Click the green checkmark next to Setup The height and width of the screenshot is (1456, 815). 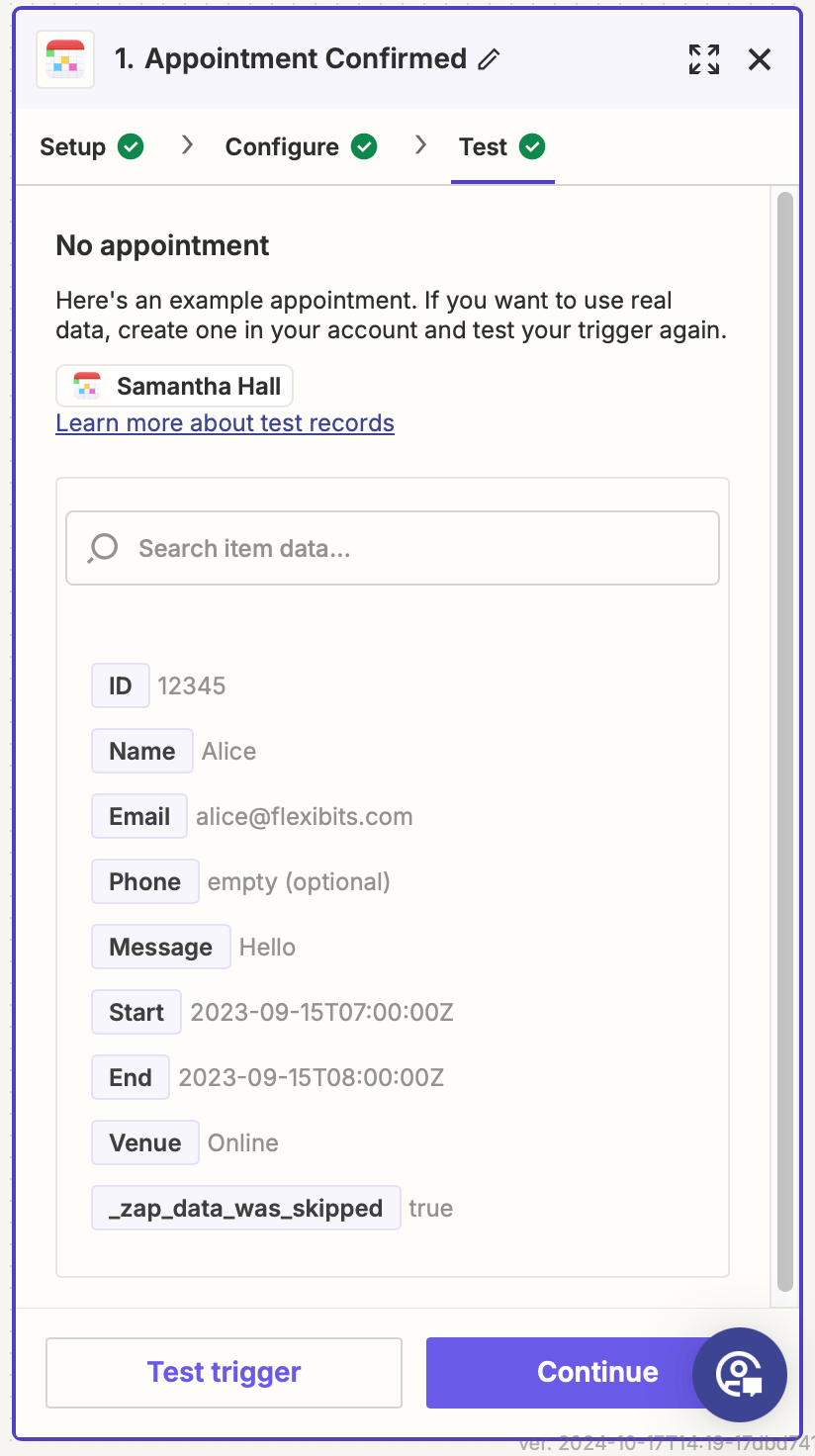point(131,146)
